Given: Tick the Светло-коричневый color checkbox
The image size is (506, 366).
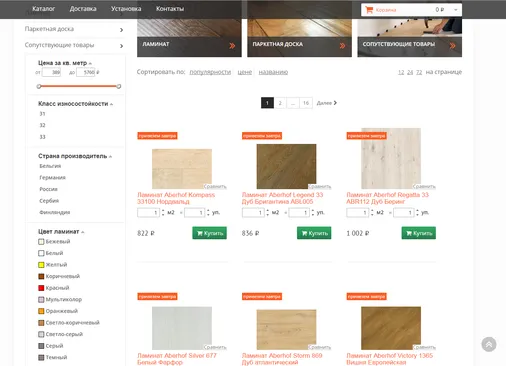Looking at the screenshot, I should tap(41, 323).
